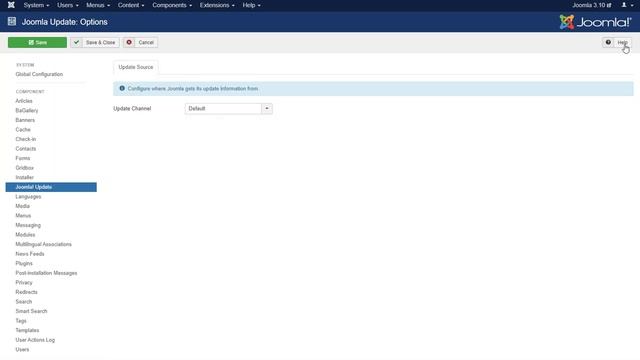Select Tags in the sidebar
Screen dimensions: 640x360
coord(21,320)
